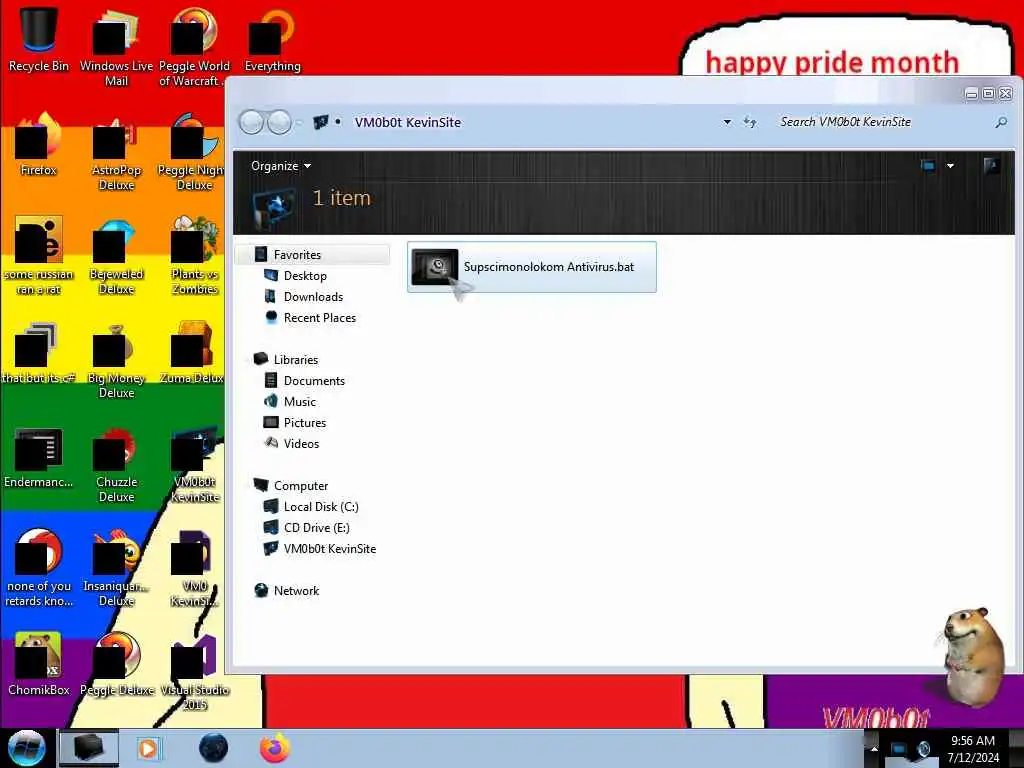The image size is (1024, 768).
Task: Open the Windows Start menu
Action: click(x=26, y=748)
